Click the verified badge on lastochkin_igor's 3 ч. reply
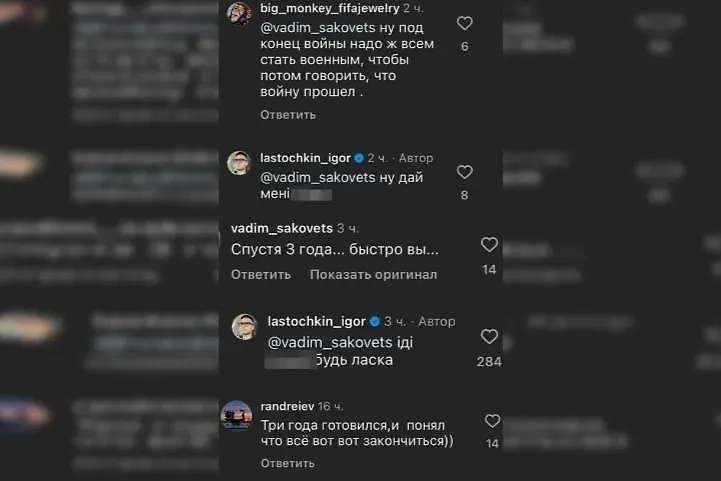The height and width of the screenshot is (481, 721). coord(375,322)
